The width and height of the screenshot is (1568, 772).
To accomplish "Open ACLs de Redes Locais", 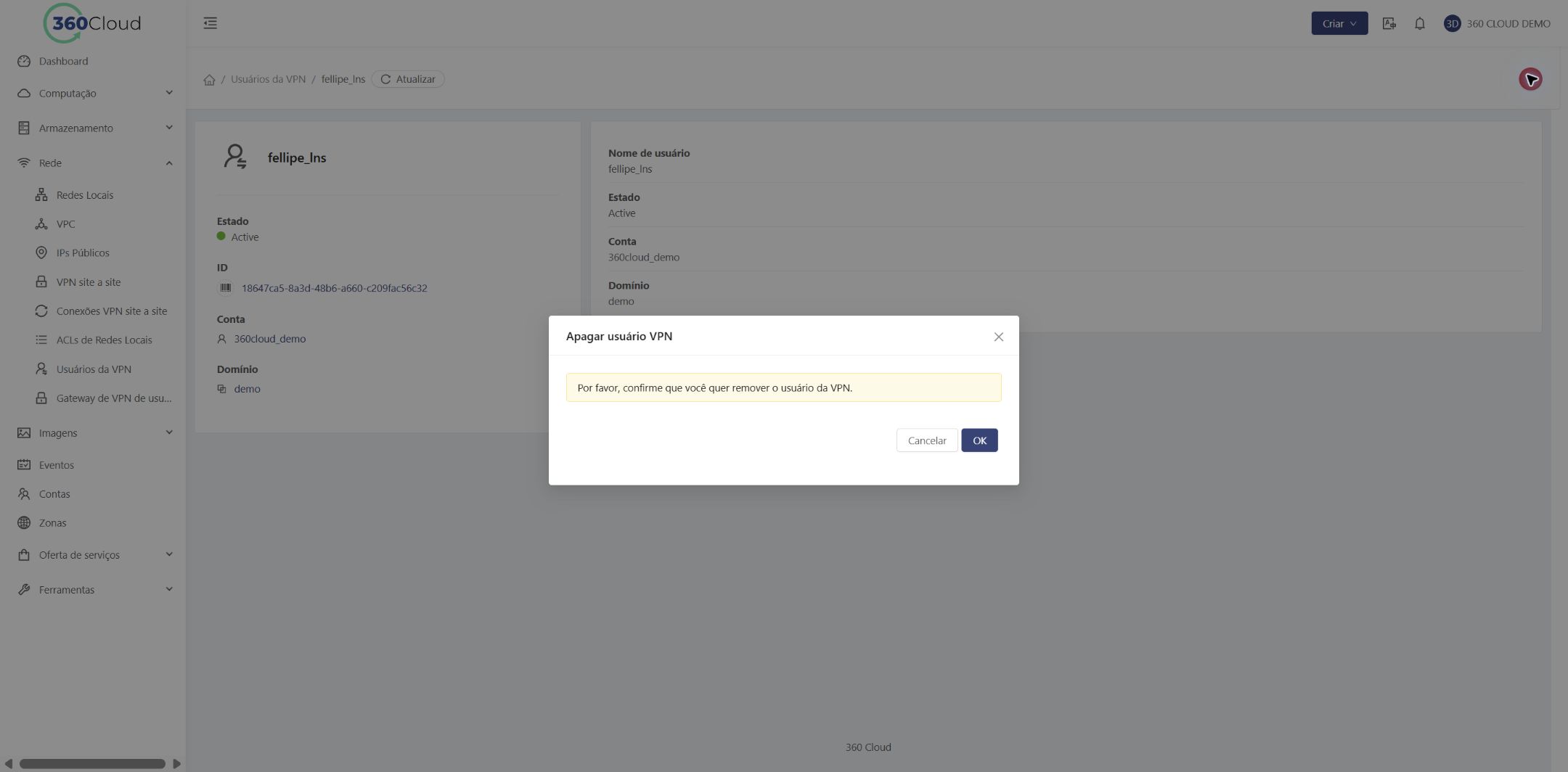I will [93, 340].
